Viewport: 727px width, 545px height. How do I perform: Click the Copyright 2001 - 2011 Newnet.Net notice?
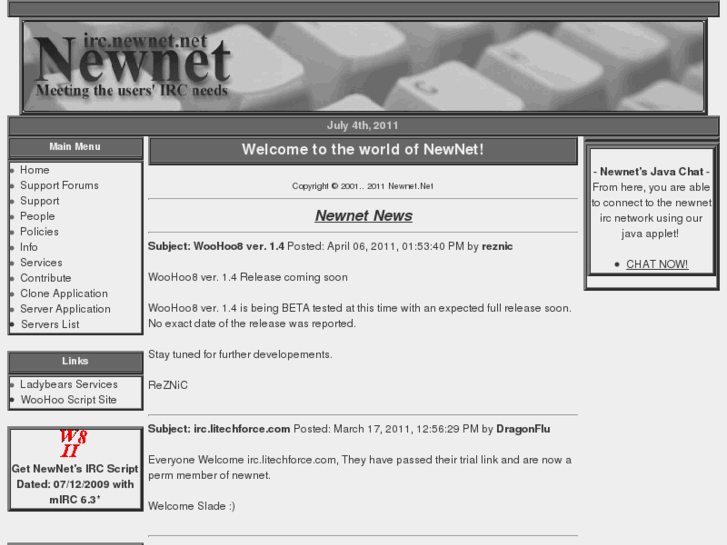(x=363, y=186)
